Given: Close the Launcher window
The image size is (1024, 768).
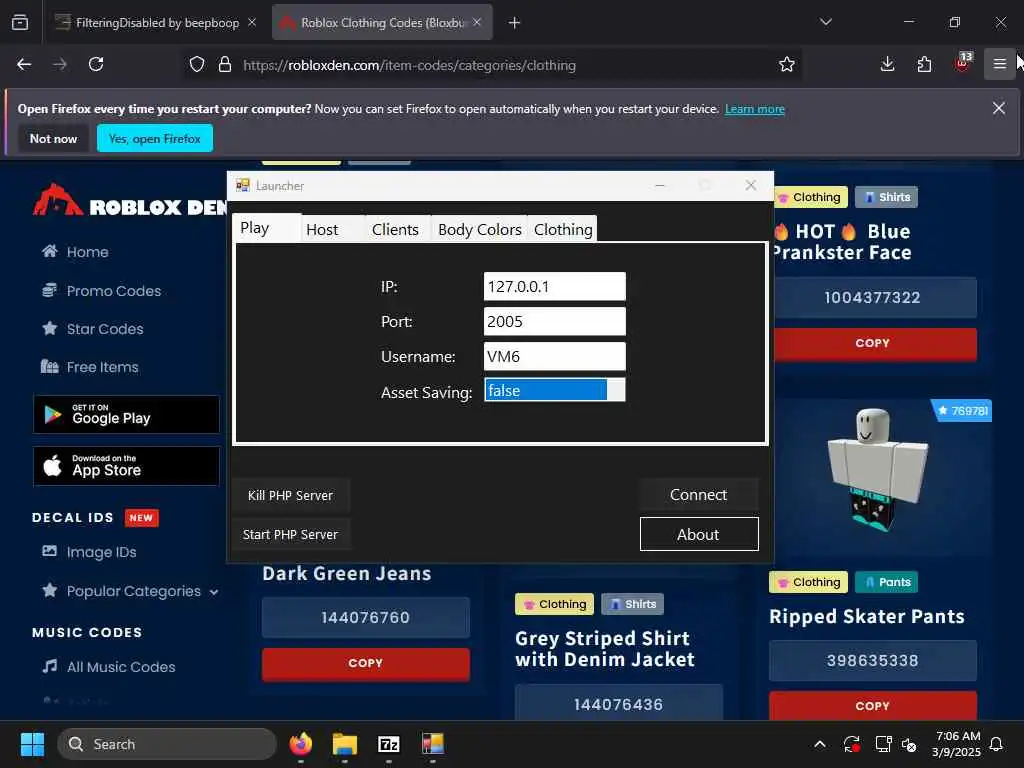Looking at the screenshot, I should pos(750,185).
